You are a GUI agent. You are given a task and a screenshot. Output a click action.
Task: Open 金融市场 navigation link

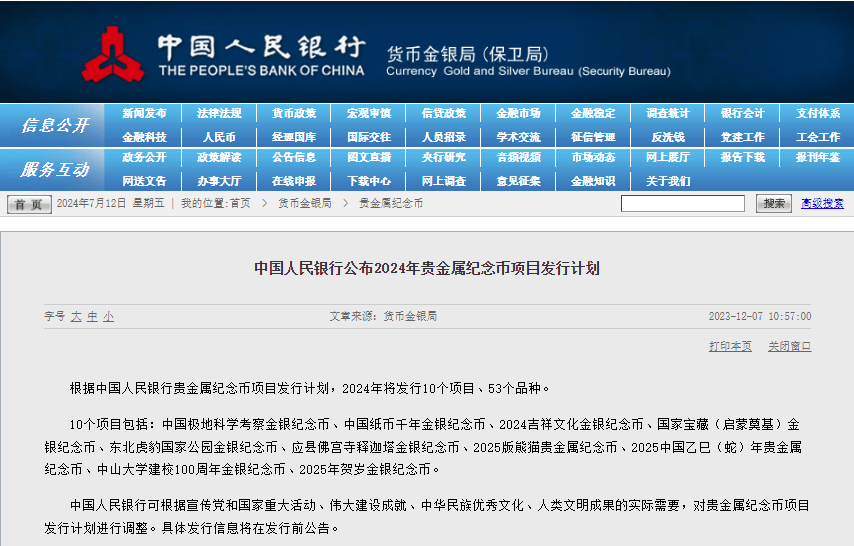(x=518, y=113)
